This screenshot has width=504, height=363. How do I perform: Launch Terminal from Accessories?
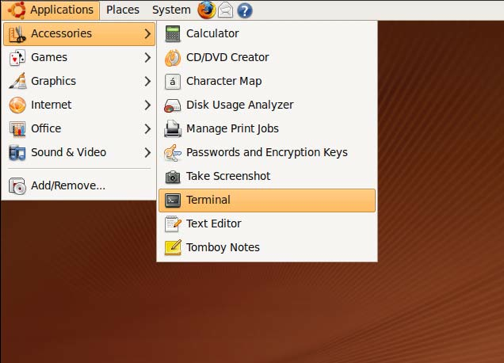click(267, 200)
